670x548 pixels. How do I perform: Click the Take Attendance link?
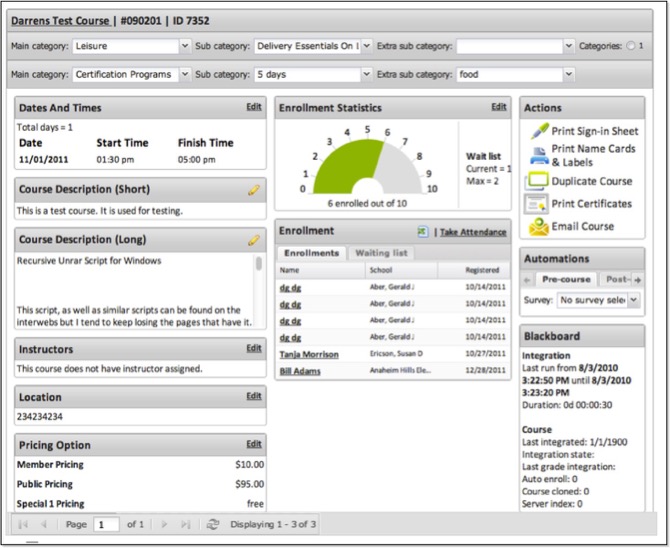473,232
